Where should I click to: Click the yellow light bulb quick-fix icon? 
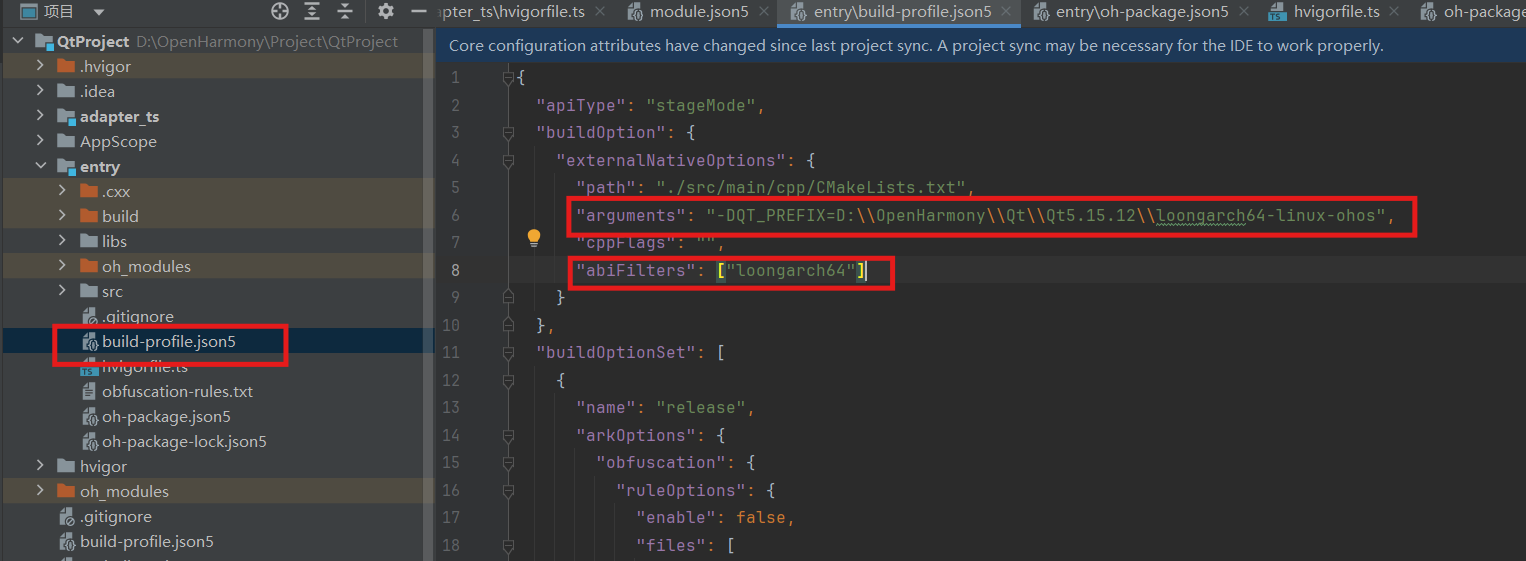coord(534,238)
